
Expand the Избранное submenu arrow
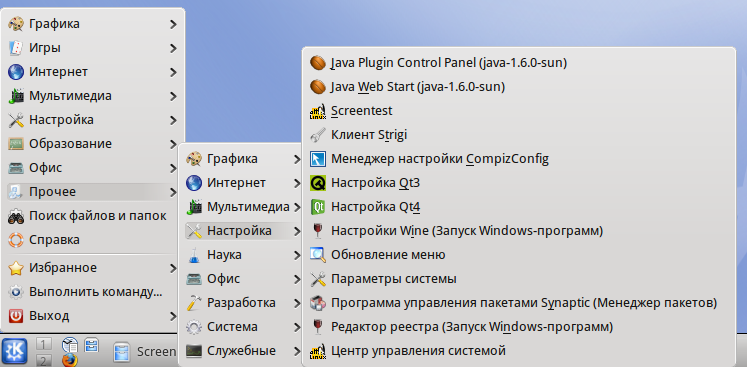click(x=173, y=269)
